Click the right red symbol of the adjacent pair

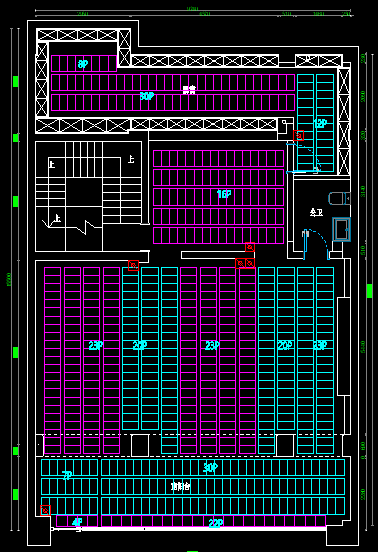250,263
